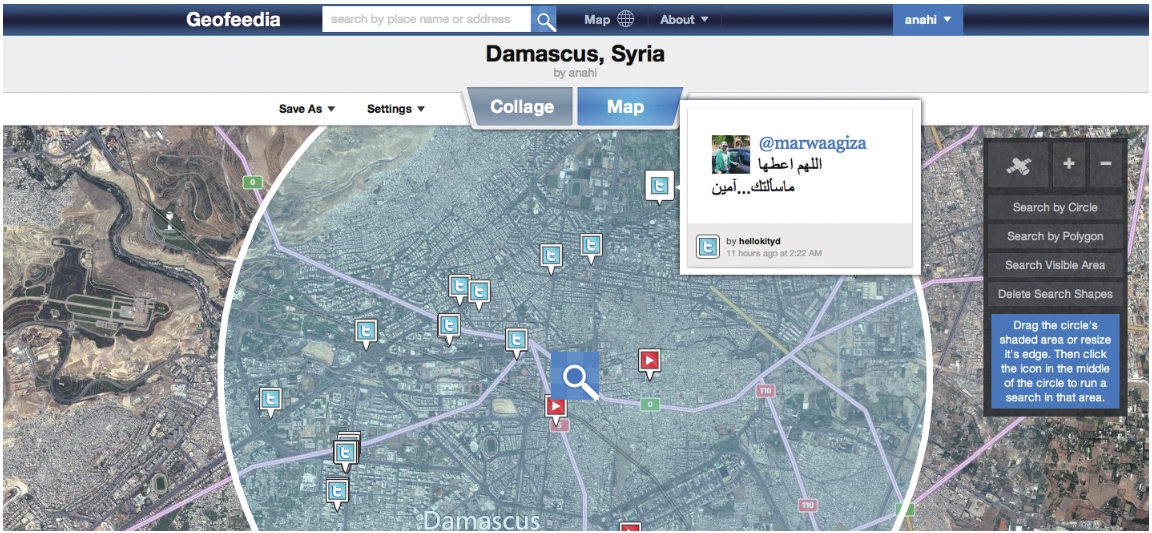The width and height of the screenshot is (1152, 533).
Task: Click the 'by anahi' byline
Action: click(x=575, y=74)
